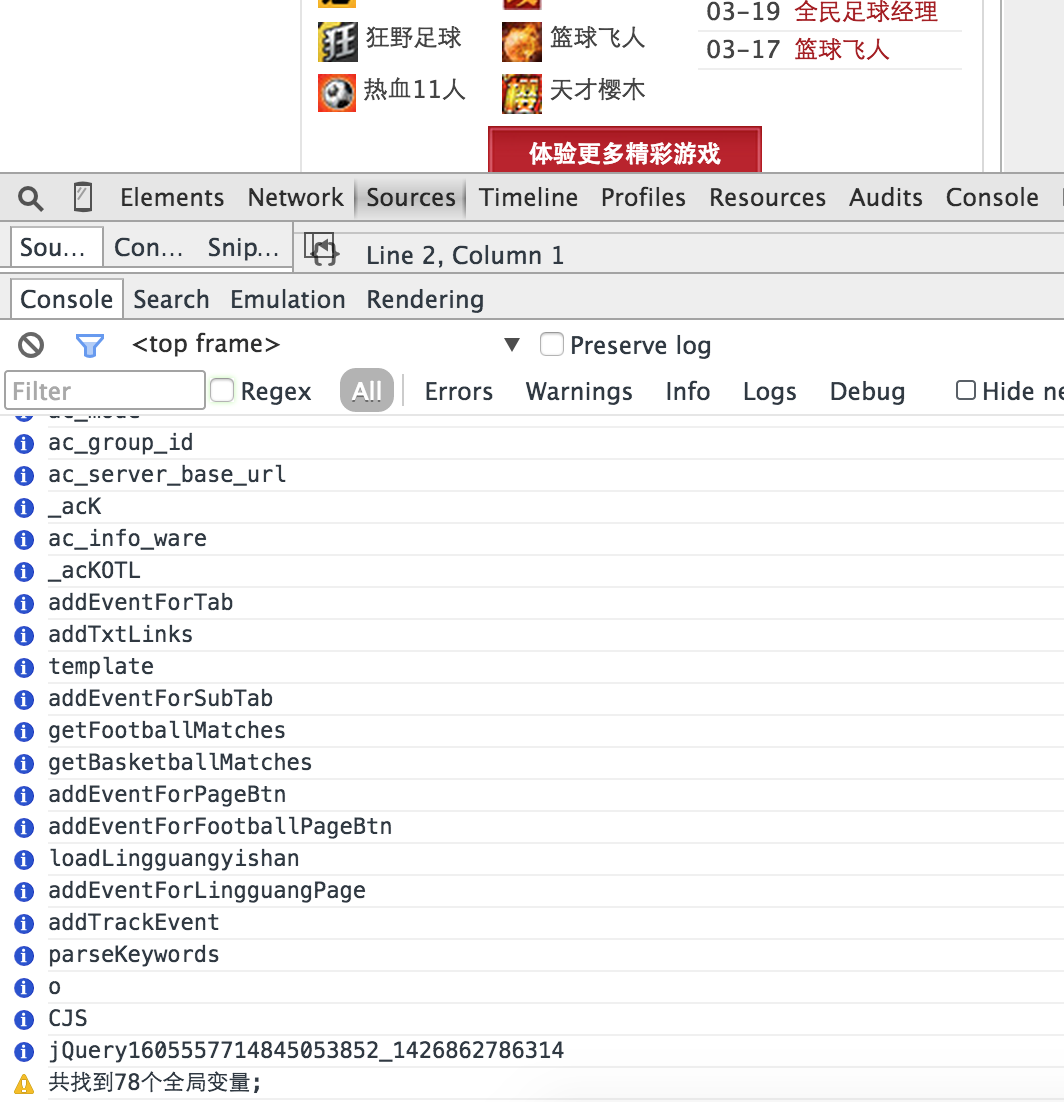Click info icon beside addTrackEvent

coord(24,923)
